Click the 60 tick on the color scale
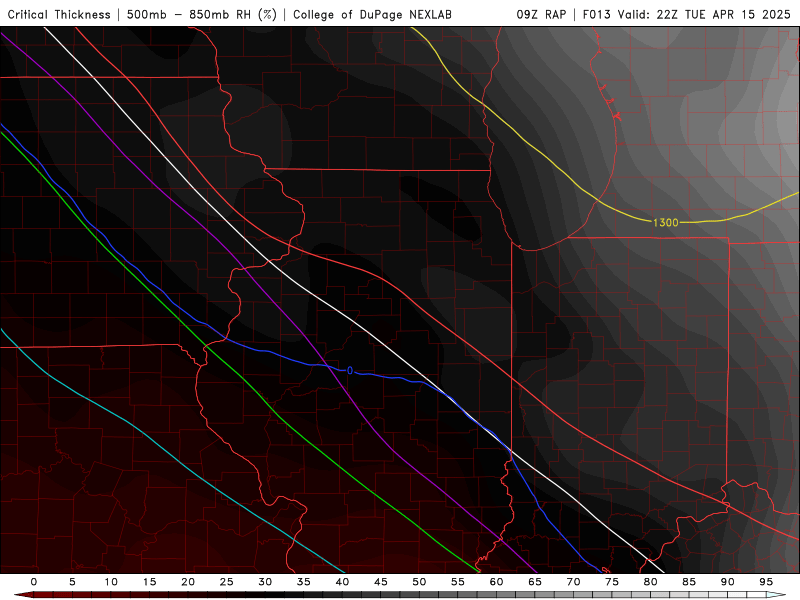Screen dimensions: 800x600 point(496,582)
